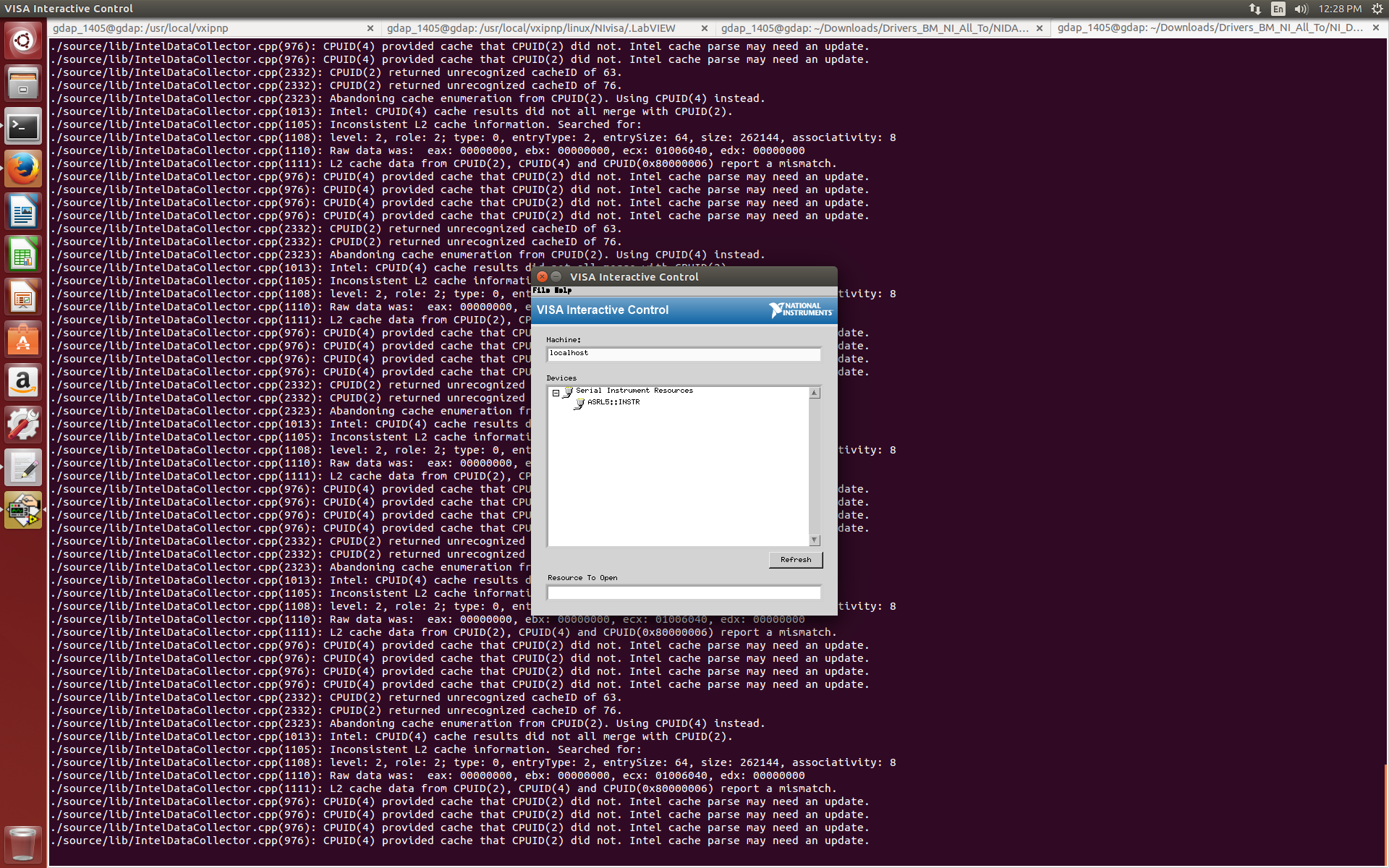The width and height of the screenshot is (1389, 868).
Task: Click Devices list scroll down arrow
Action: tap(815, 540)
